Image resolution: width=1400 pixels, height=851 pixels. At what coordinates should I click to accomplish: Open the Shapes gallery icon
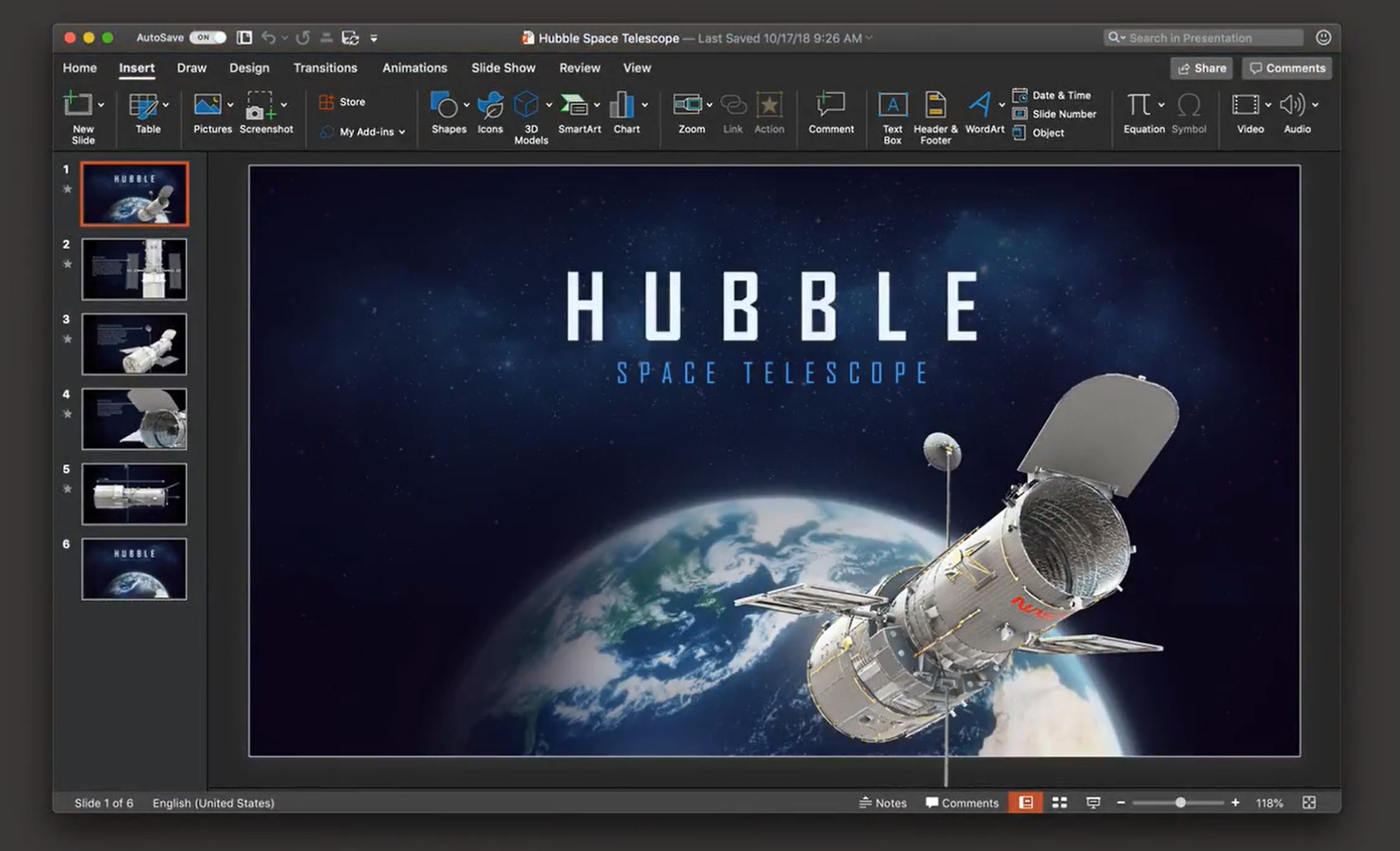click(444, 105)
